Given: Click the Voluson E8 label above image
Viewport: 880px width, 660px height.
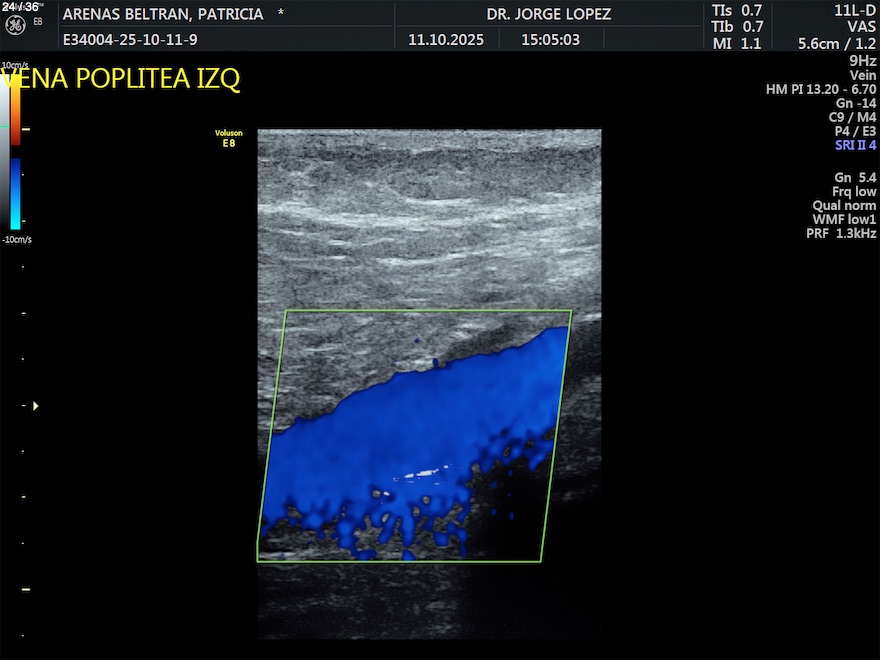Looking at the screenshot, I should tap(228, 138).
